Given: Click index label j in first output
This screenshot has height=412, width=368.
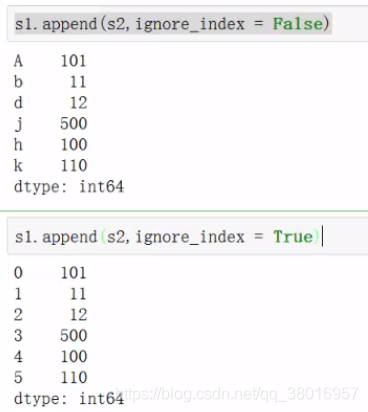Looking at the screenshot, I should point(18,124).
